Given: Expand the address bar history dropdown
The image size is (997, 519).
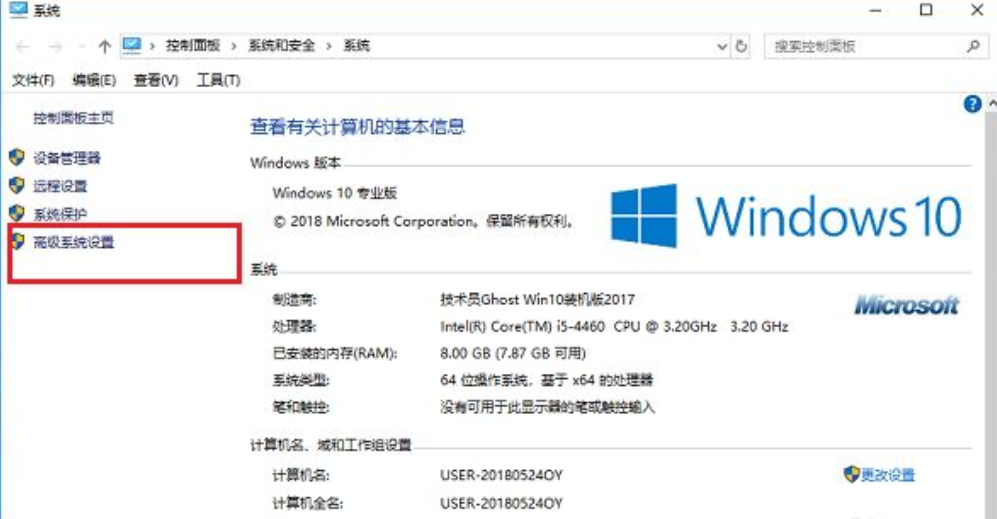Looking at the screenshot, I should point(722,46).
